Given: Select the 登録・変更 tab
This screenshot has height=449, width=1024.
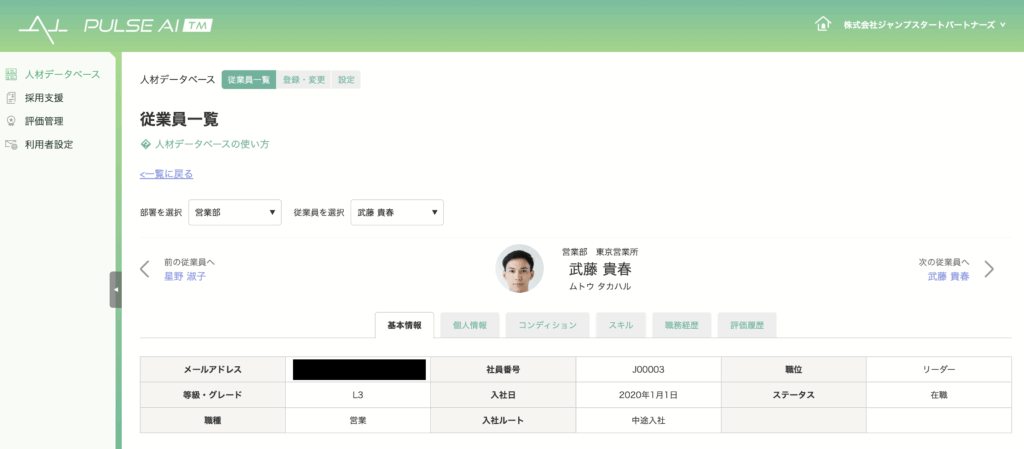Looking at the screenshot, I should 304,80.
